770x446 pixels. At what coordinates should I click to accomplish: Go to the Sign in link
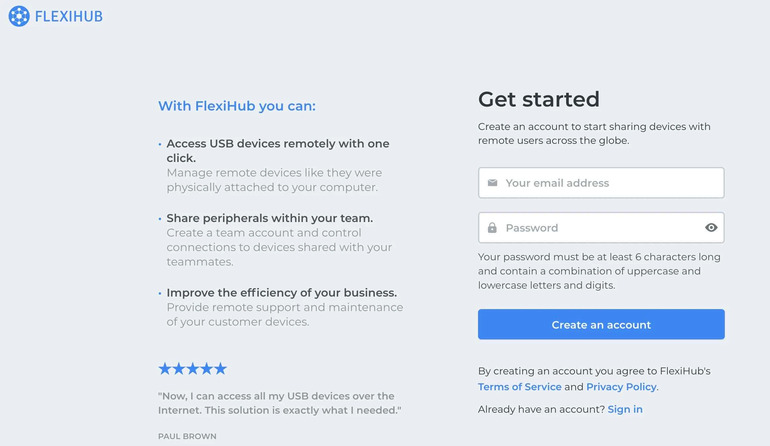625,409
